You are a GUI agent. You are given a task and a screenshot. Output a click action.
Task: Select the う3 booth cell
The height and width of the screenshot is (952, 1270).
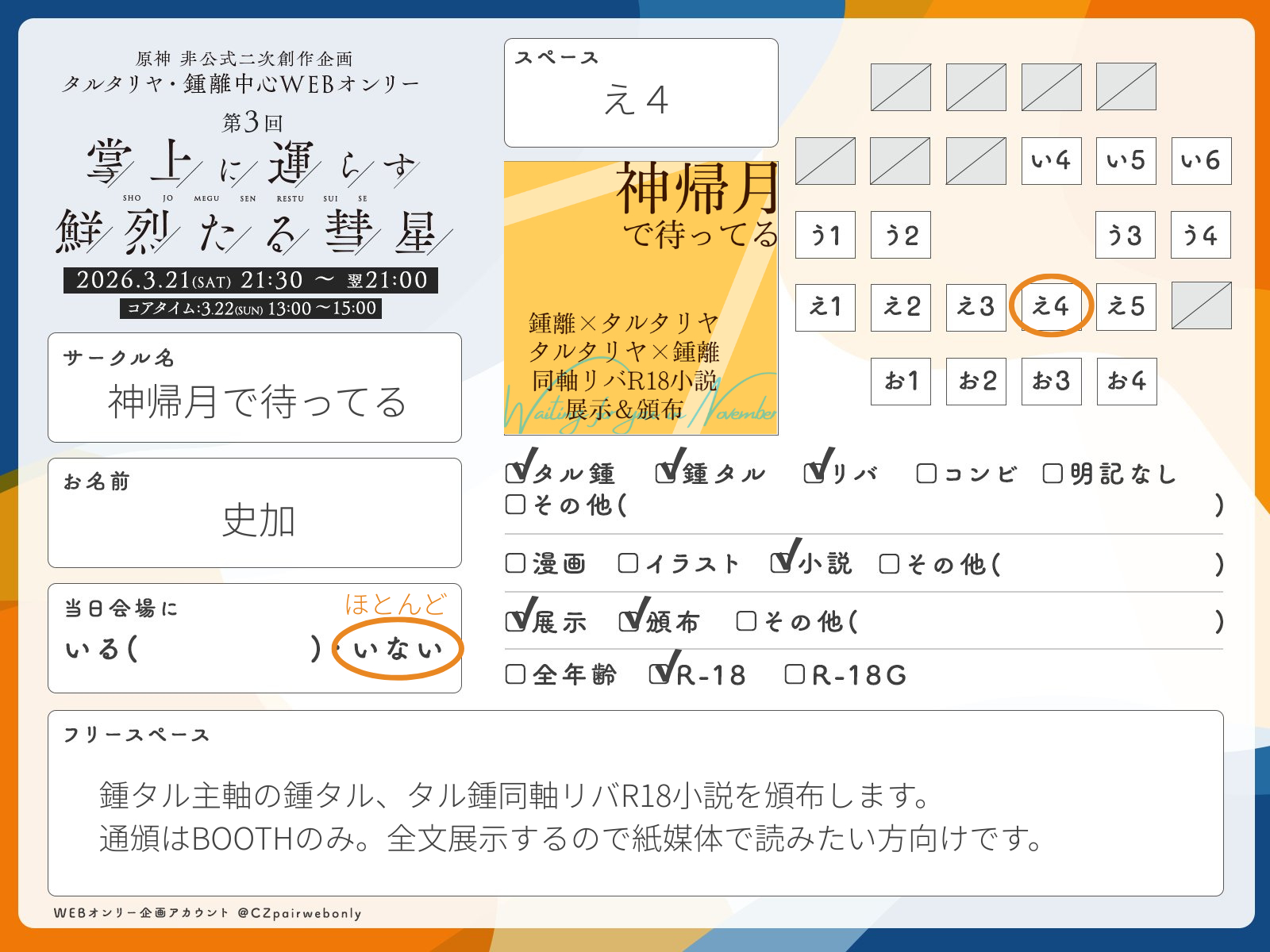1125,235
